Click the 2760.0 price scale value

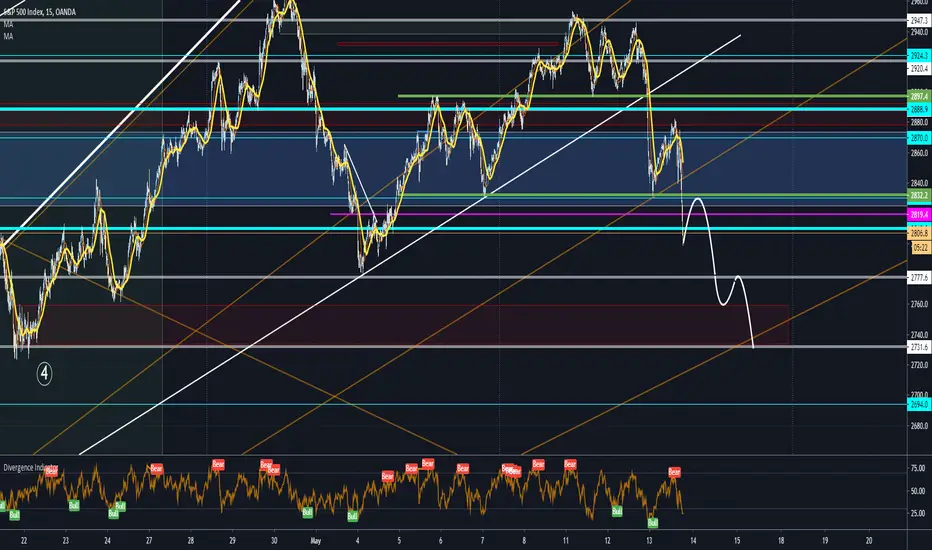pos(920,304)
